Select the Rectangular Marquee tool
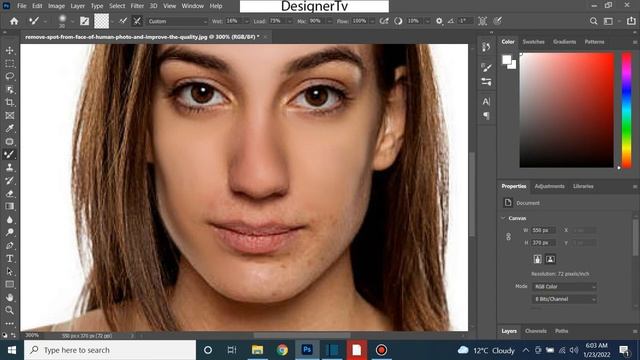Screen dimensions: 640x360 coord(9,63)
